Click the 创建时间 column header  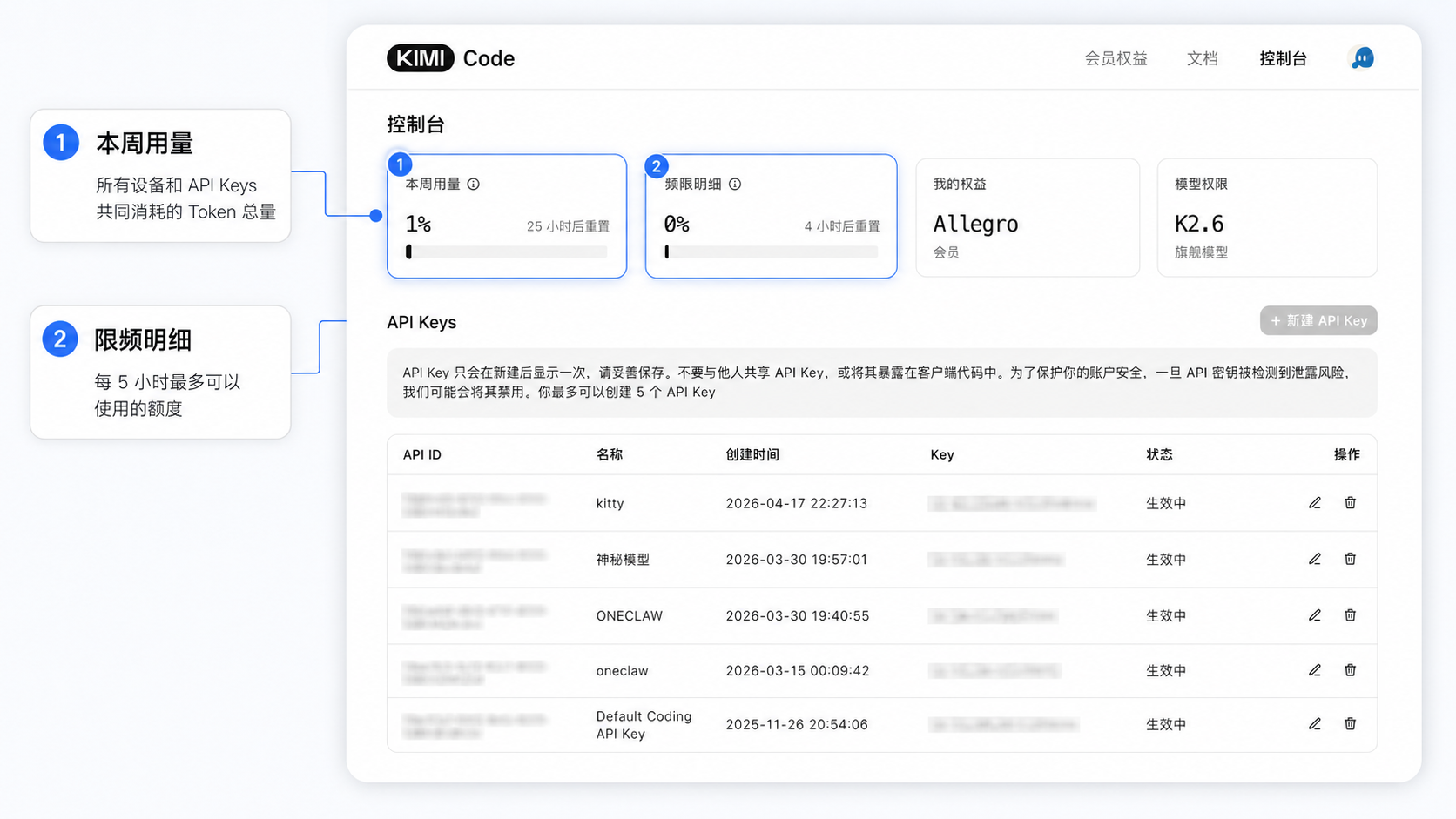click(x=752, y=454)
